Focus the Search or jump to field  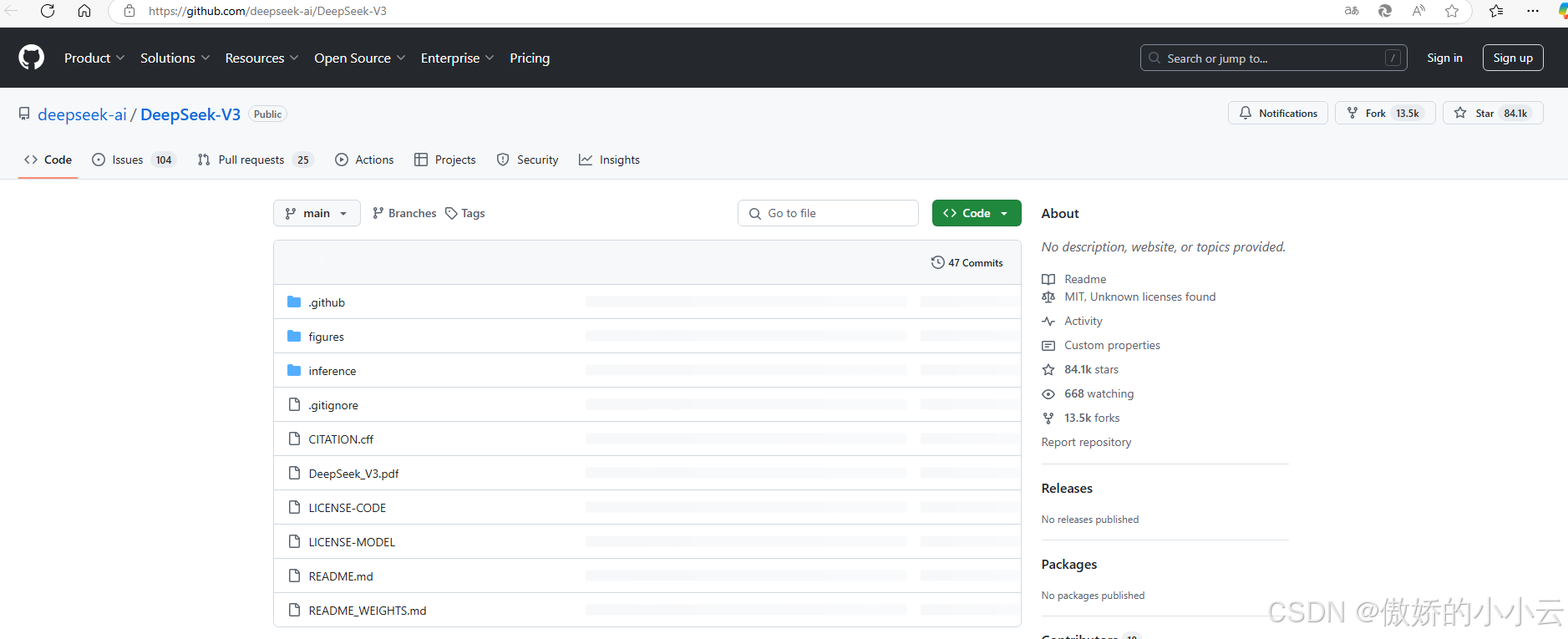pyautogui.click(x=1273, y=58)
